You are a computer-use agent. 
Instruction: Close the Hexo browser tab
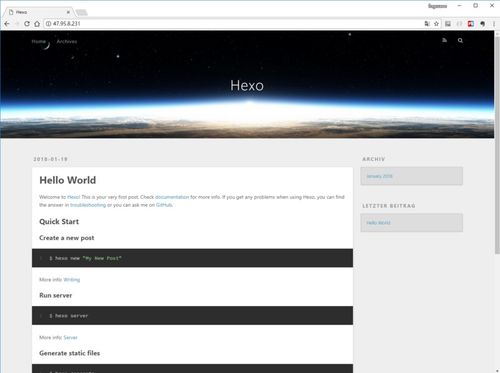tap(68, 12)
